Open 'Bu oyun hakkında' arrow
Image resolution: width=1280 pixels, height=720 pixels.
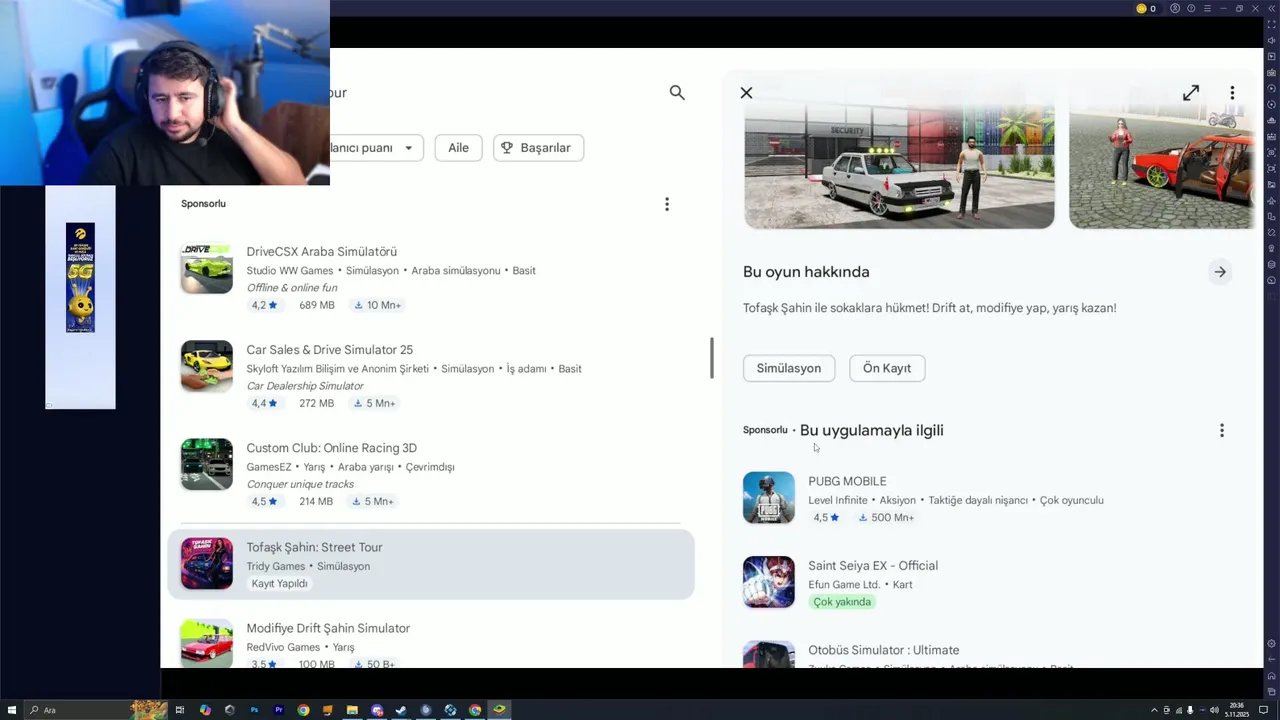pos(1220,272)
